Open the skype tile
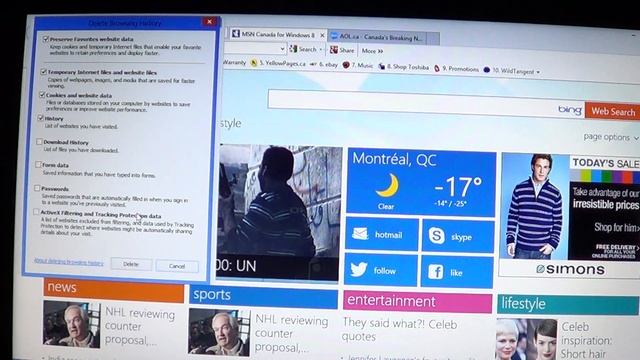Viewport: 640px width, 360px height. [458, 236]
